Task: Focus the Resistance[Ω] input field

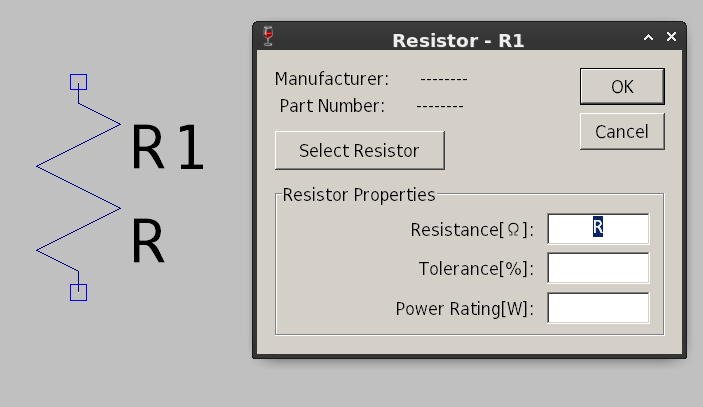Action: click(598, 229)
